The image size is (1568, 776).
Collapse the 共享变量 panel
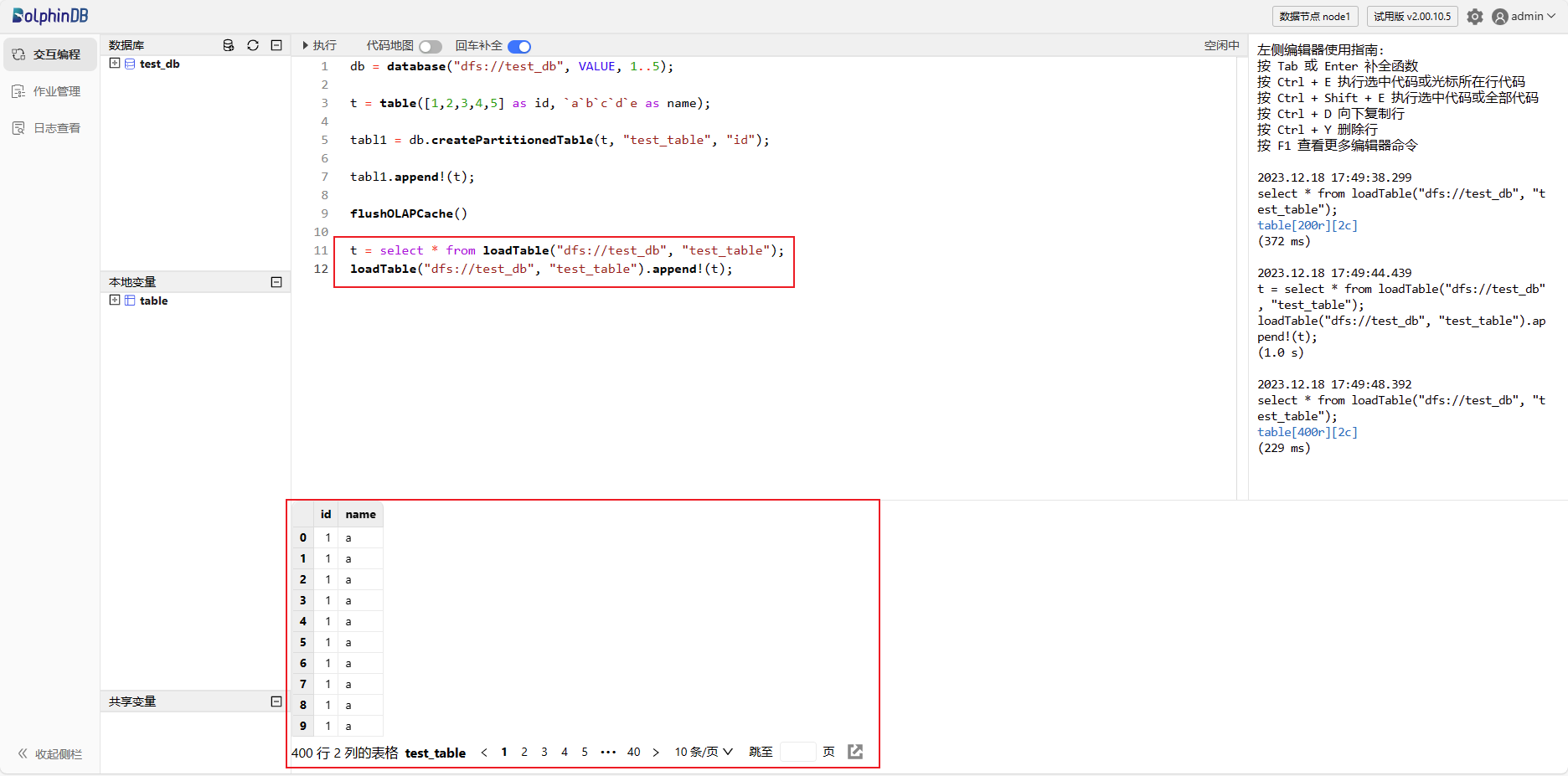tap(276, 701)
